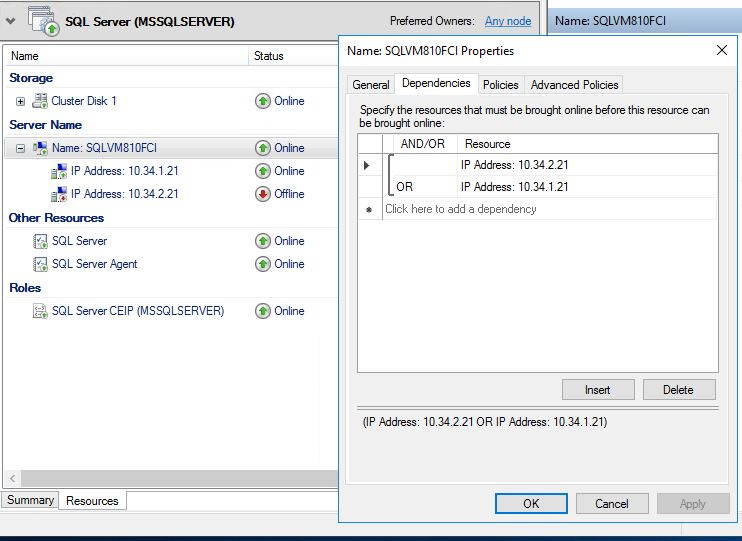The width and height of the screenshot is (742, 541).
Task: Click the Online status icon for SQL Server
Action: (x=263, y=241)
